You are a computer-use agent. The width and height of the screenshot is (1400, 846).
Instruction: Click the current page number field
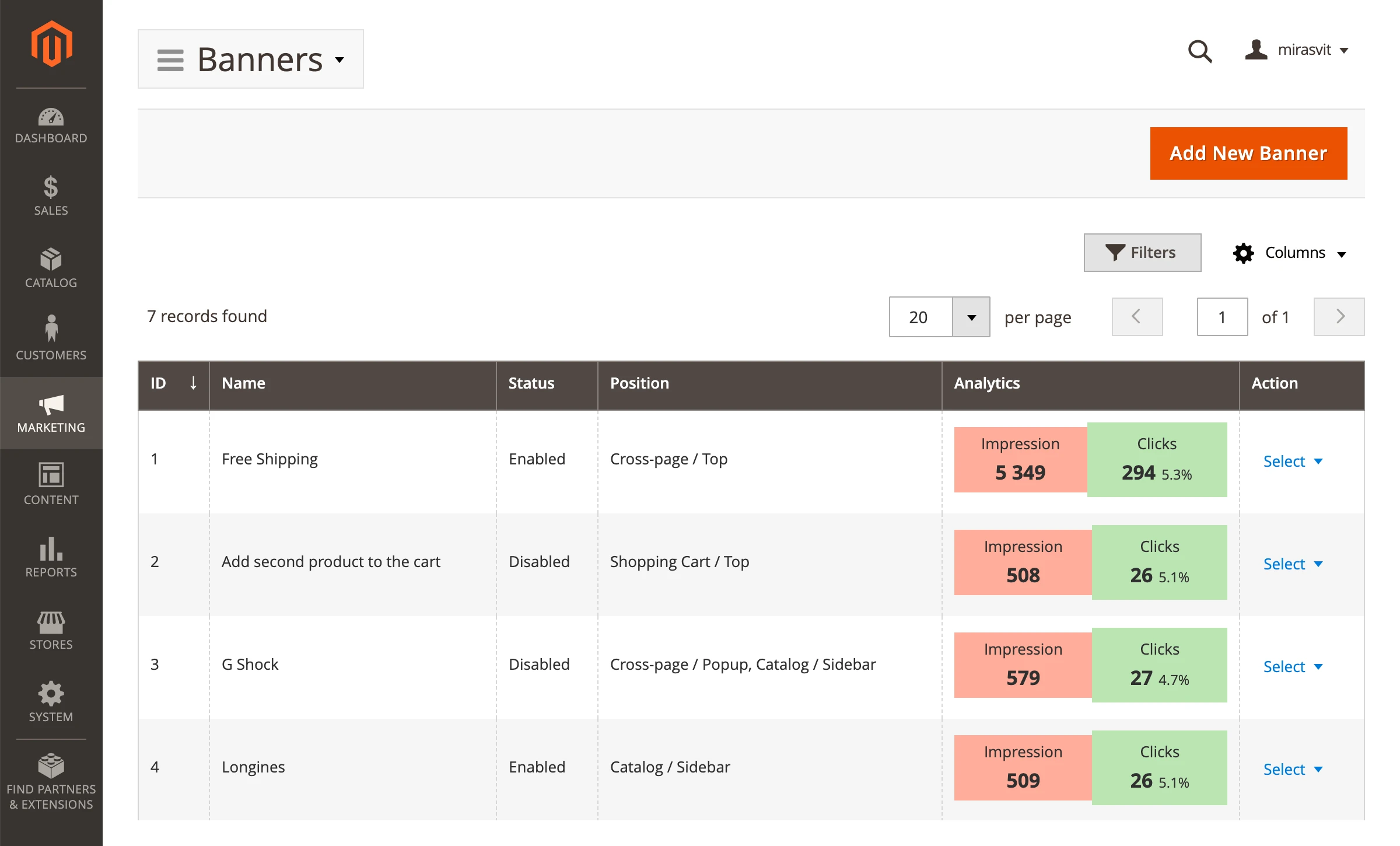tap(1221, 317)
